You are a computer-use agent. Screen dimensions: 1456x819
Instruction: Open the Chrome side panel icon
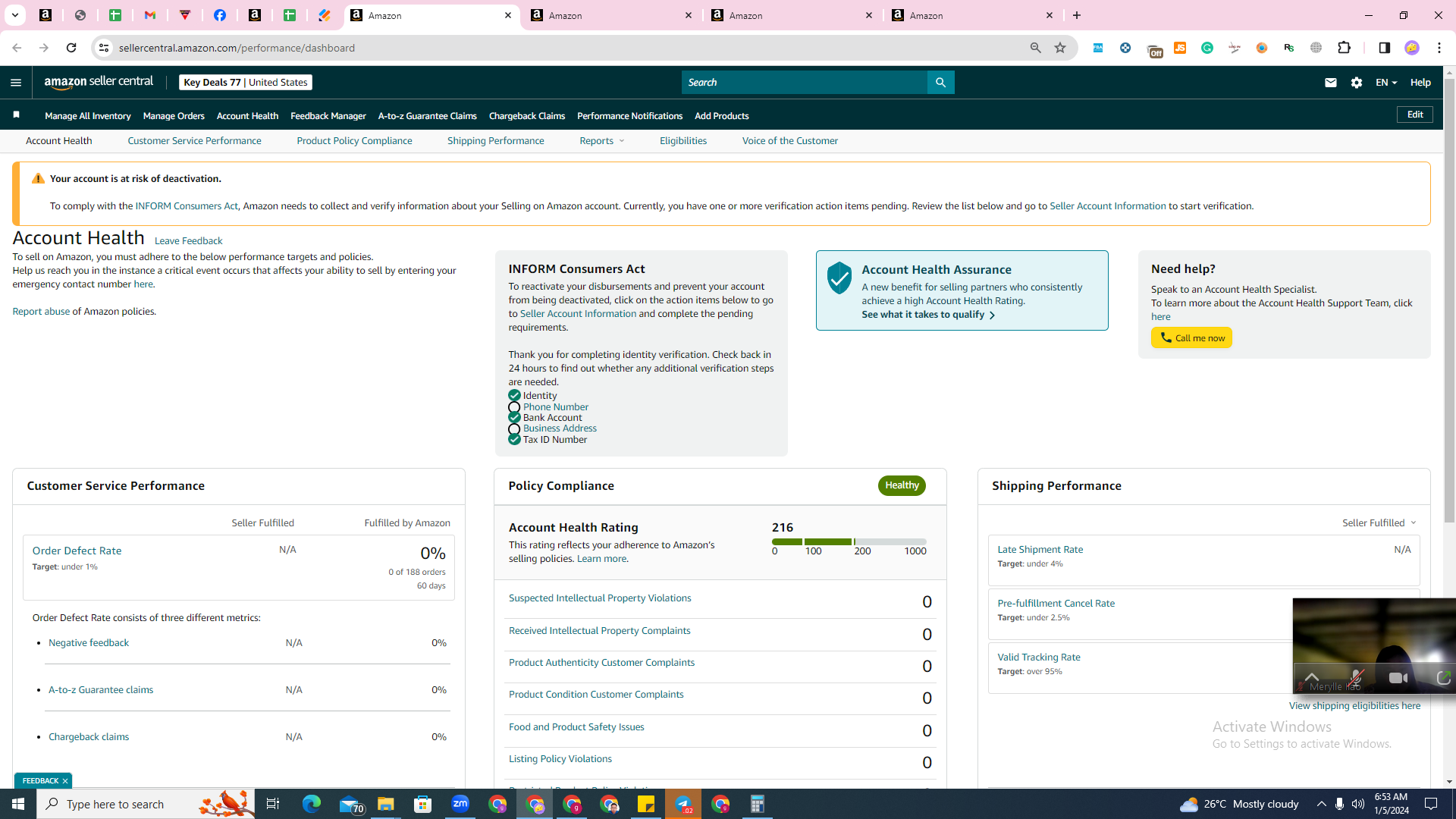click(1384, 48)
